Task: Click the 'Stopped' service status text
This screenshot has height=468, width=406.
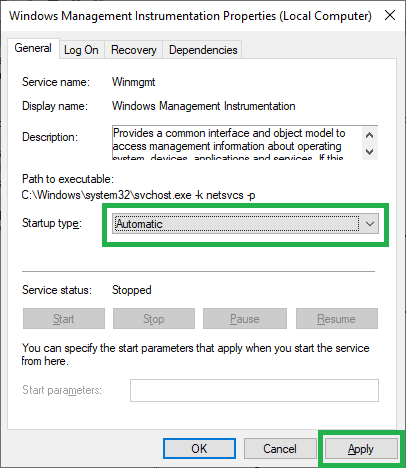Action: (x=132, y=290)
